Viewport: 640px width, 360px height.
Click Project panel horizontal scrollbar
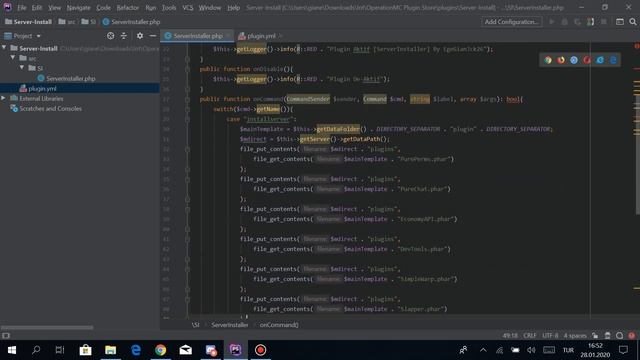tap(47, 327)
